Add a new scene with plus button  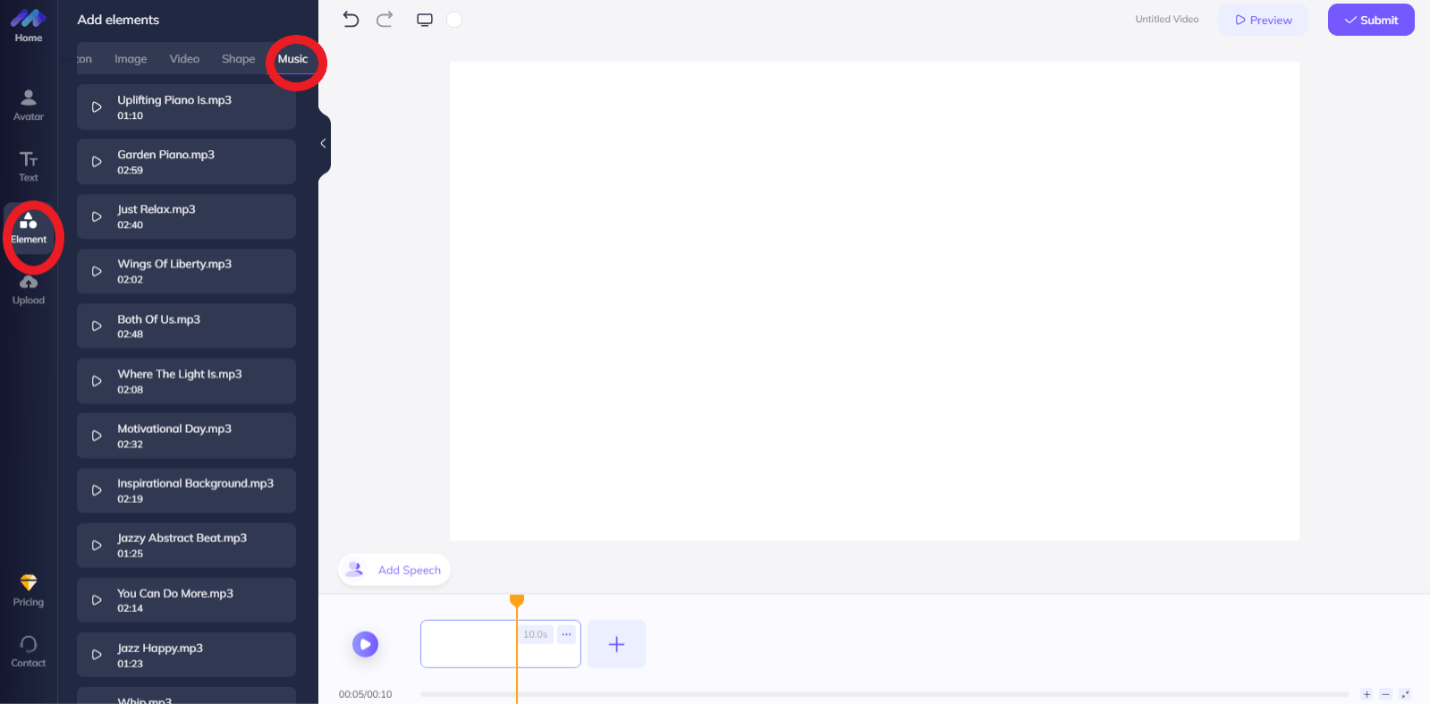(x=616, y=644)
